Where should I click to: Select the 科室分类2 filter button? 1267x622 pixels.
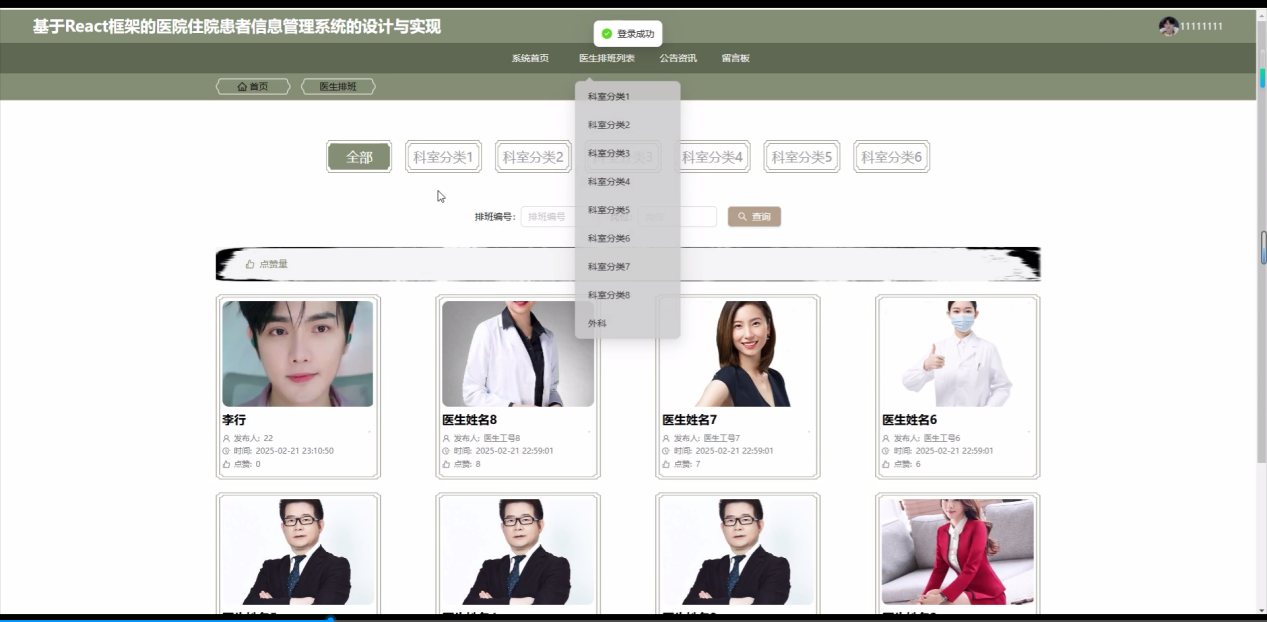(533, 157)
